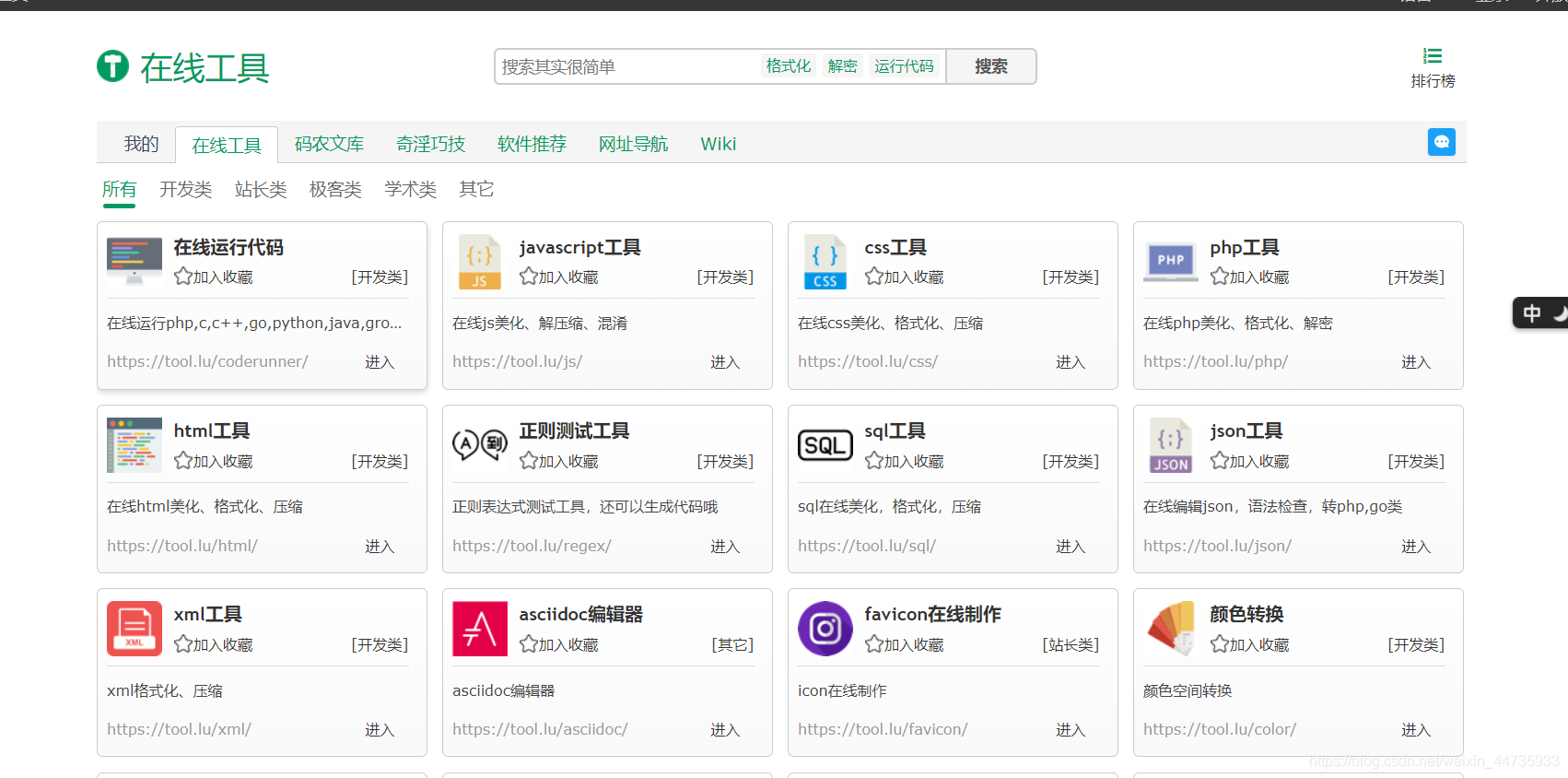Viewport: 1568px width, 778px height.
Task: Click the css工具 CSS file icon
Action: 825,262
